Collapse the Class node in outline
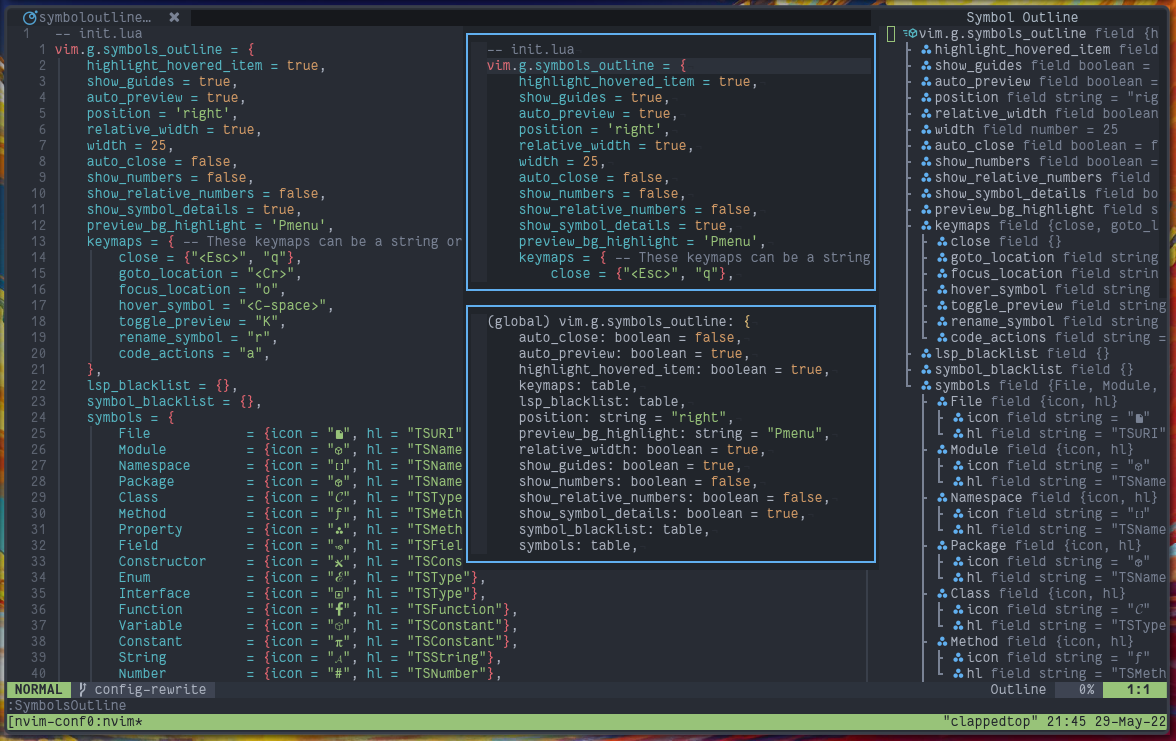Viewport: 1176px width, 741px height. (943, 593)
